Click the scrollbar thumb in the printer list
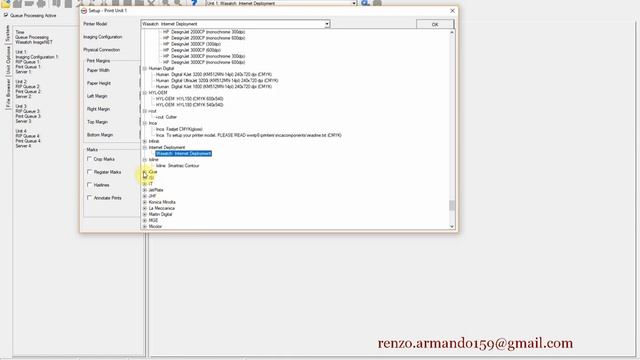Screen dimensions: 640x360 click(x=452, y=205)
